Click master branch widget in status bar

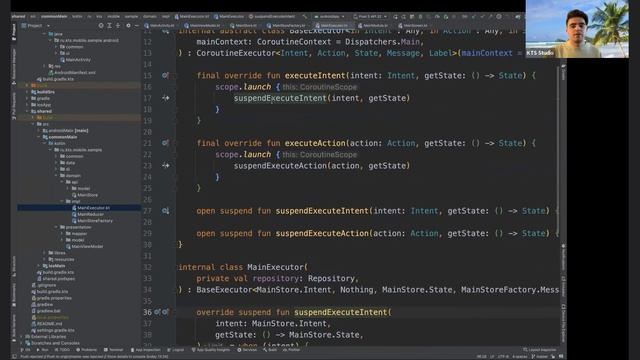coord(541,357)
